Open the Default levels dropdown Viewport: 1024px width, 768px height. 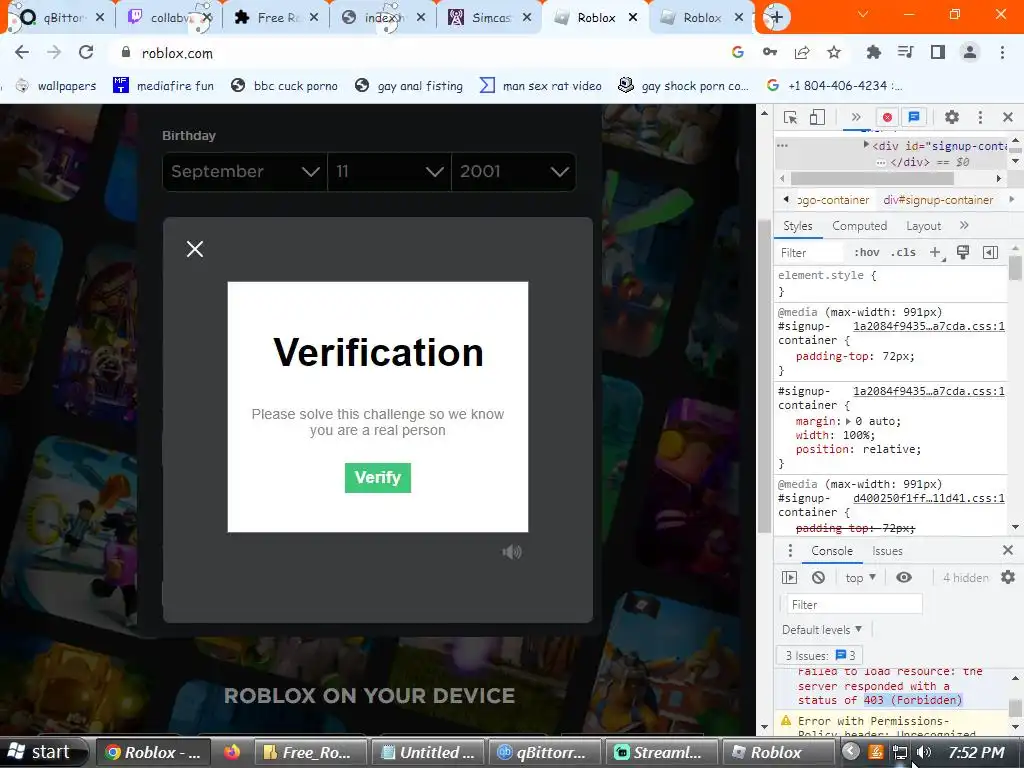click(x=822, y=630)
